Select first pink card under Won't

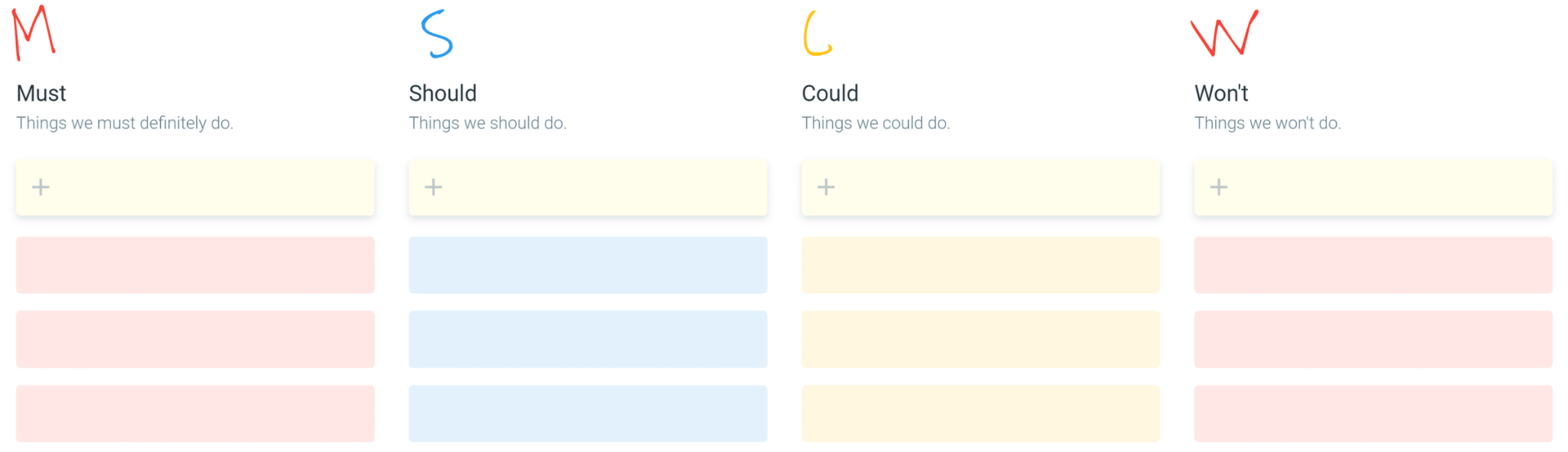(1374, 265)
